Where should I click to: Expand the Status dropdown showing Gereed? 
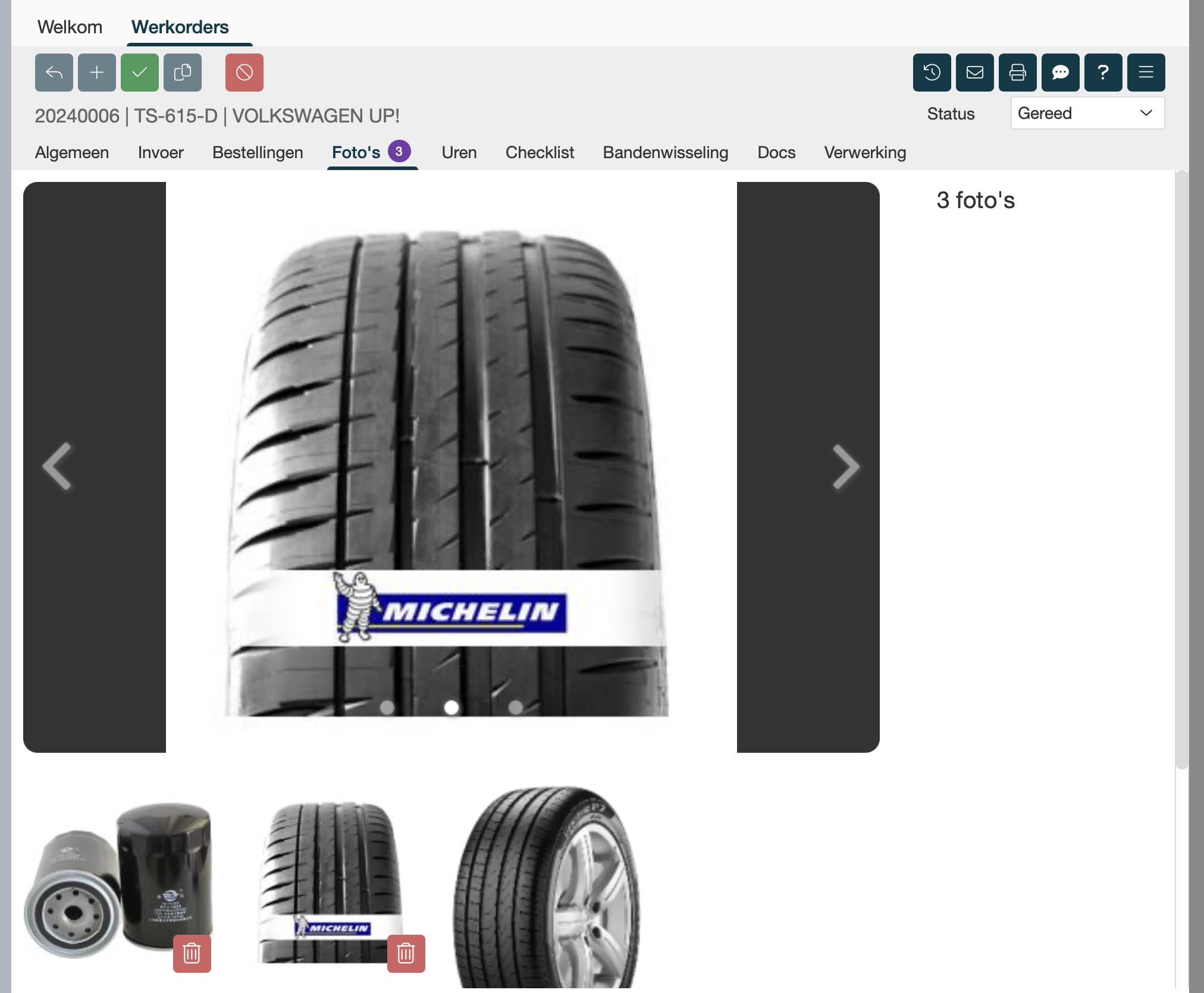click(x=1087, y=113)
